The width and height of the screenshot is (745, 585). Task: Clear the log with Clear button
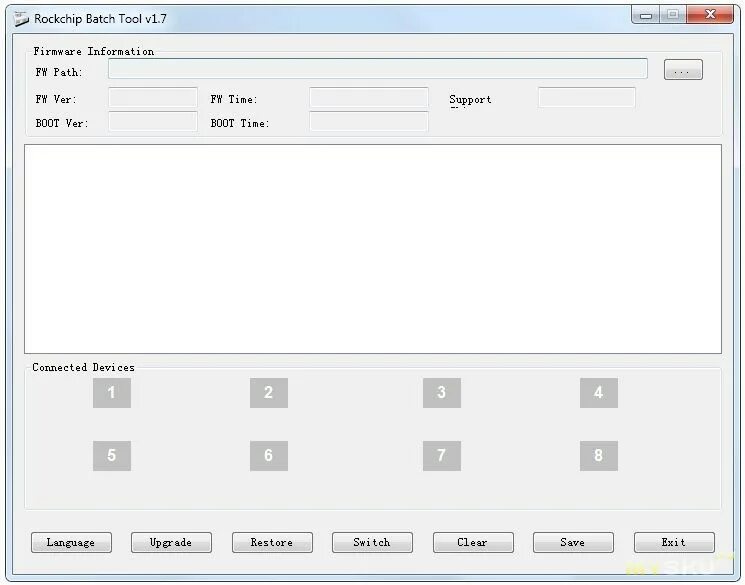[x=473, y=542]
